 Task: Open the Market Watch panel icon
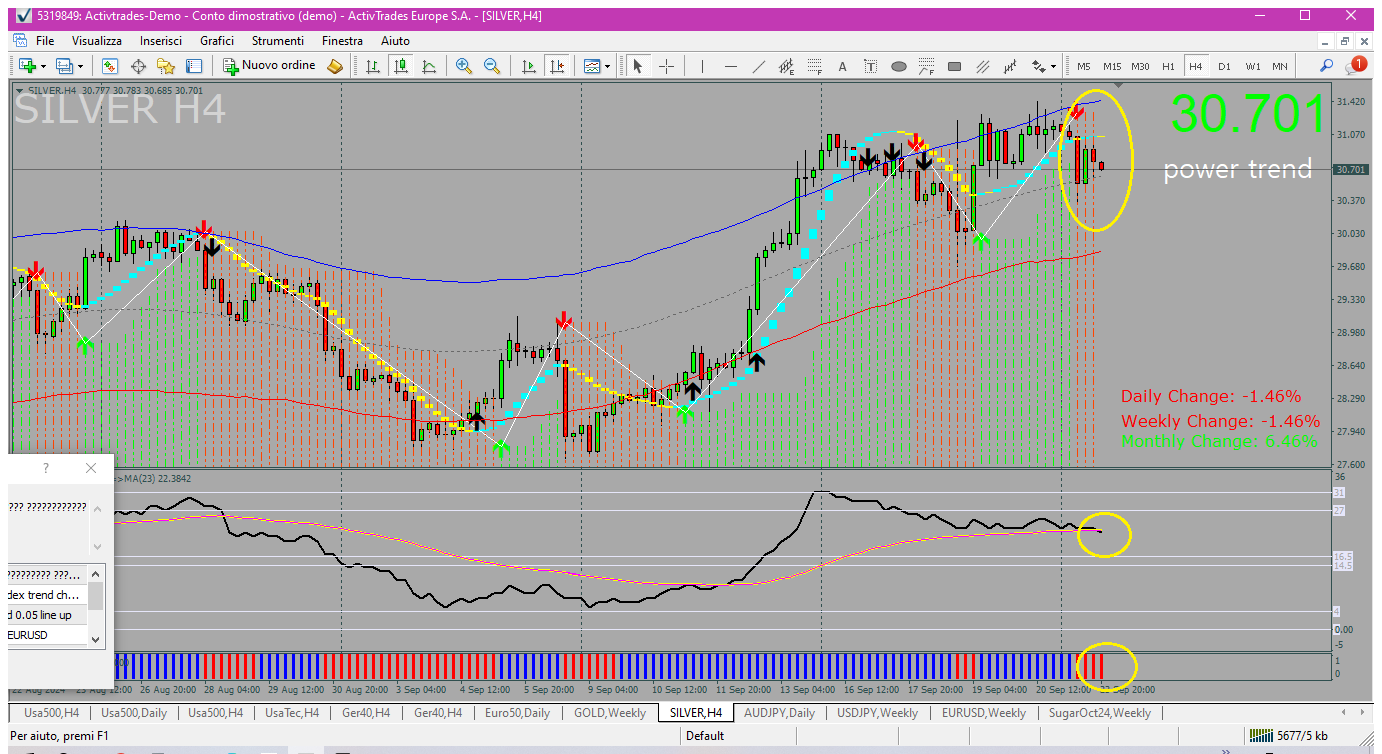coord(110,66)
